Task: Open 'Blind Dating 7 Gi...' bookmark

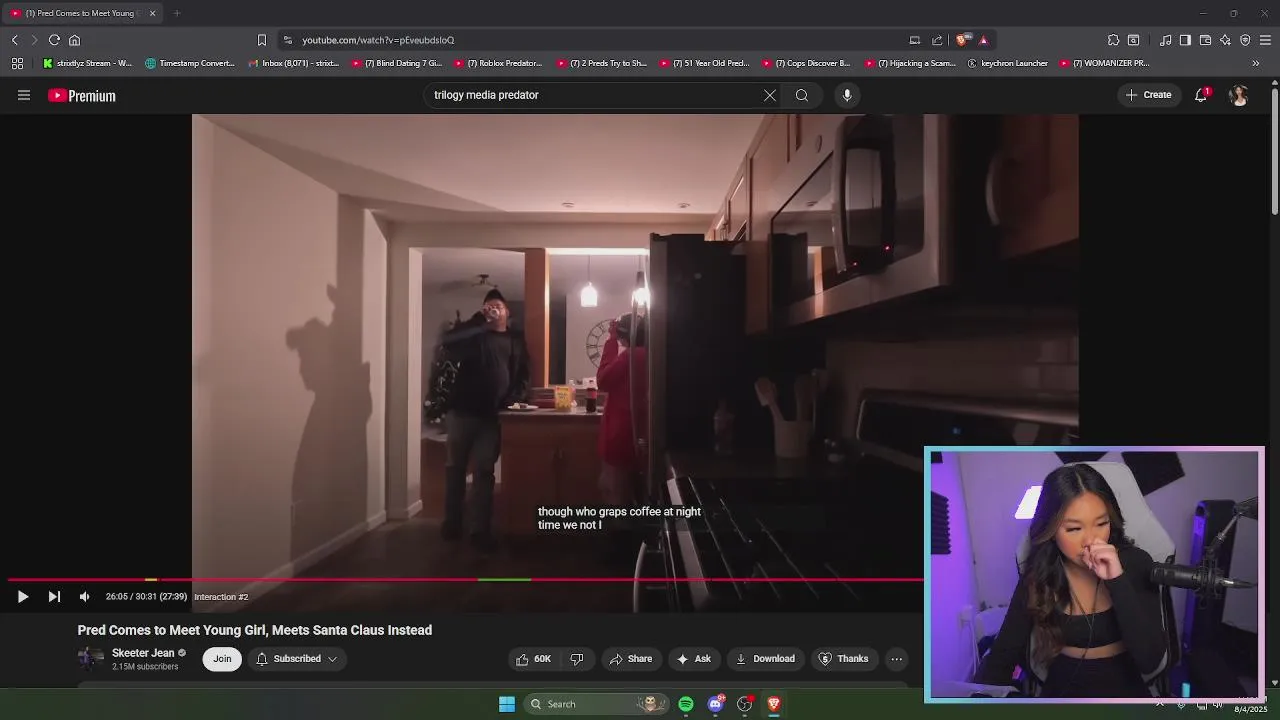Action: click(x=396, y=63)
